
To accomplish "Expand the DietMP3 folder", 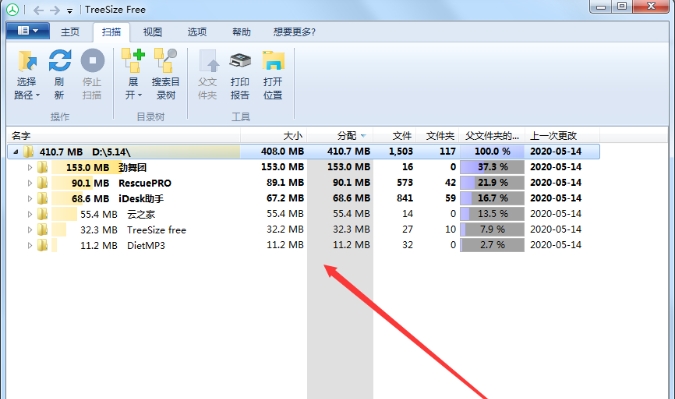I will click(30, 245).
